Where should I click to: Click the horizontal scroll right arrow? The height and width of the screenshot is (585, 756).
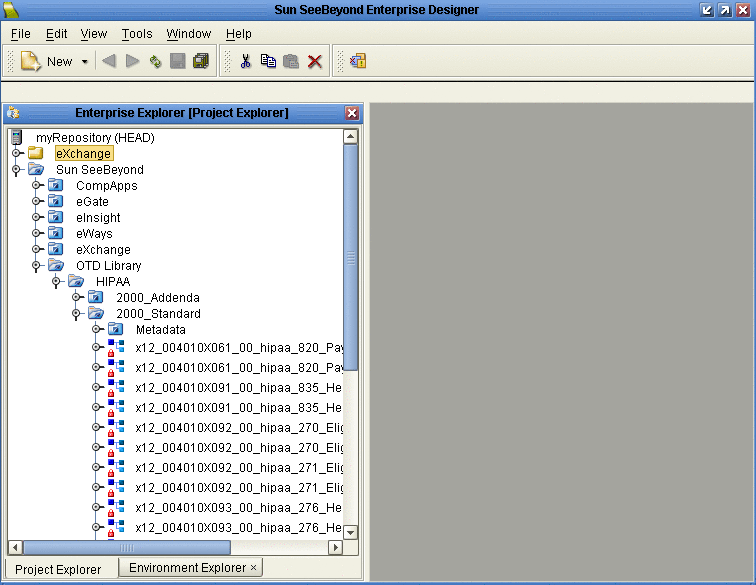coord(335,547)
